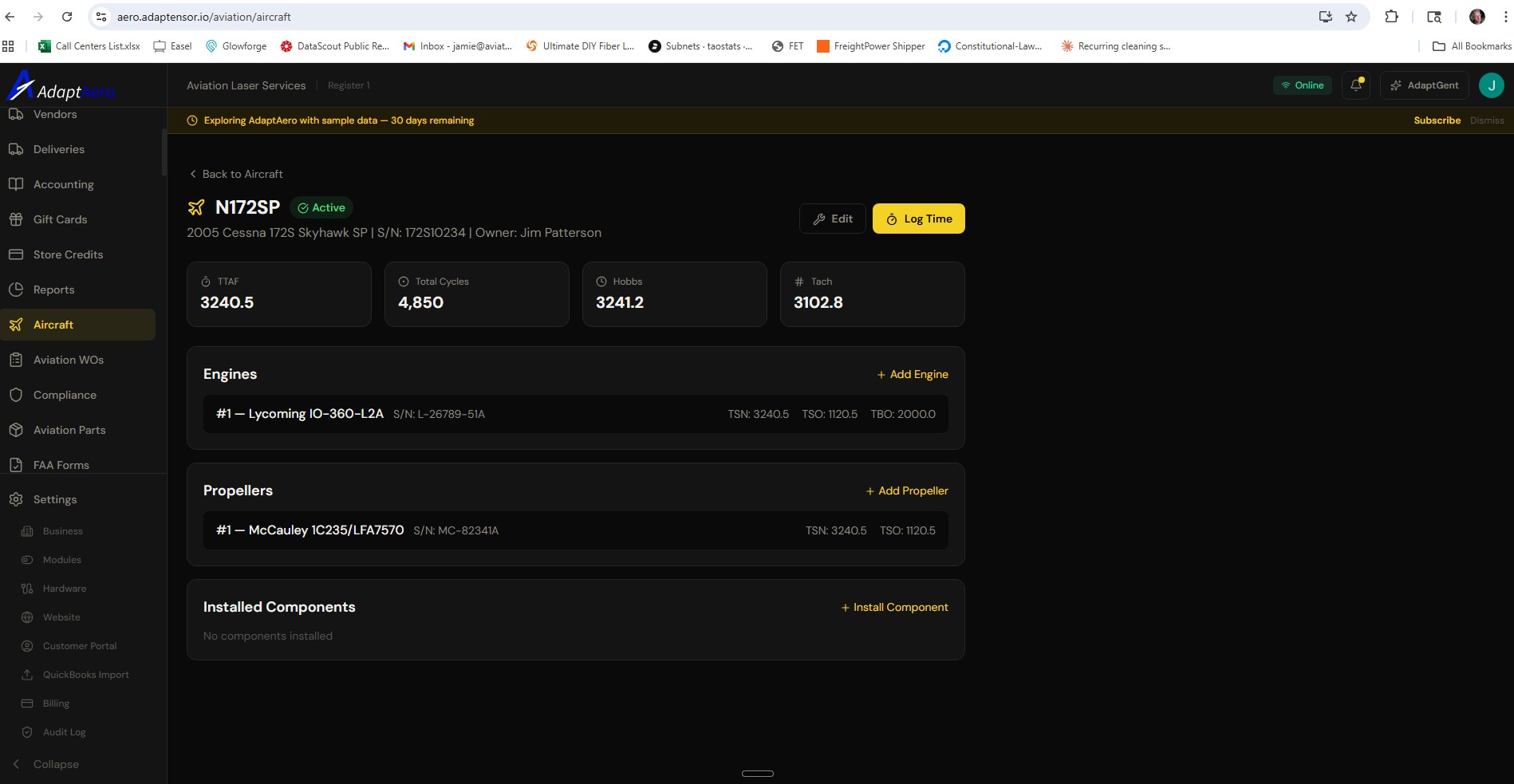Click your profile avatar
Screen dimensions: 1514x784
click(x=1492, y=85)
